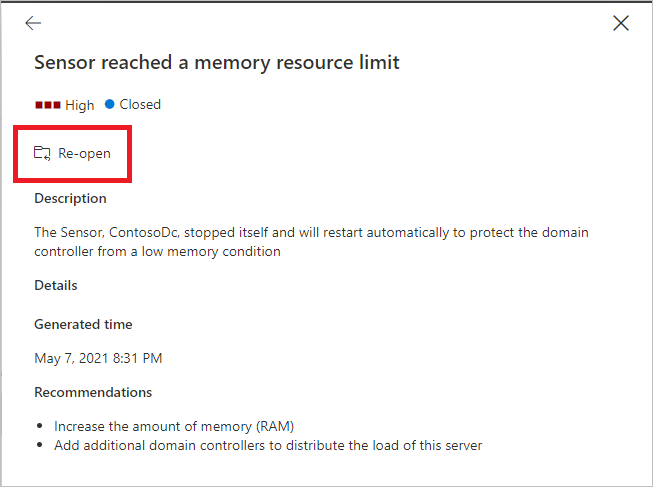
Task: Select the Closed status label
Action: pyautogui.click(x=140, y=104)
